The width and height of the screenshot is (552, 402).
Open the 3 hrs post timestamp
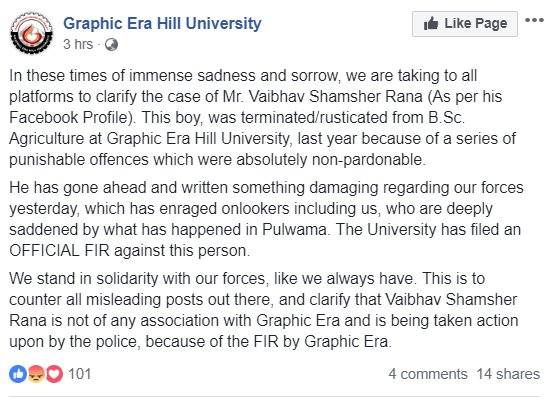(78, 44)
